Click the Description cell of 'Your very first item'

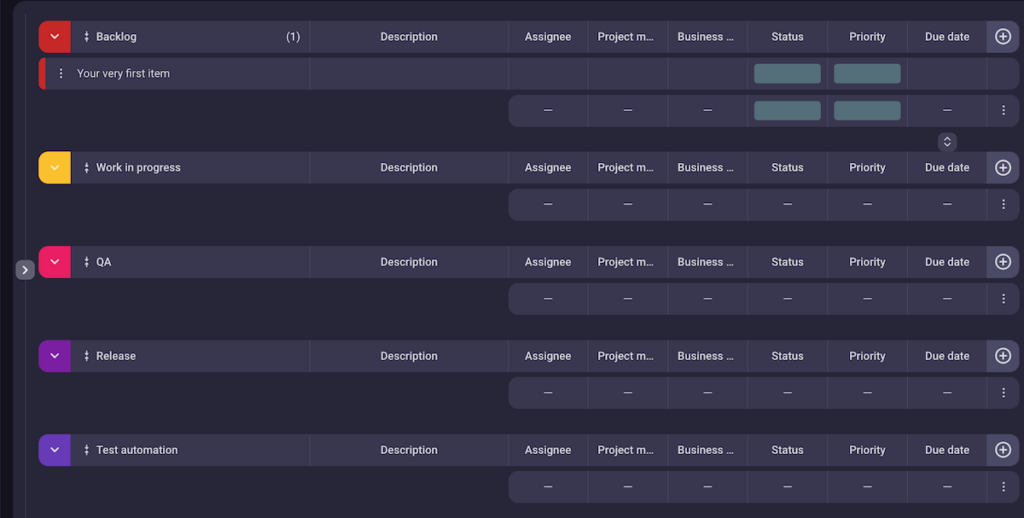(408, 74)
